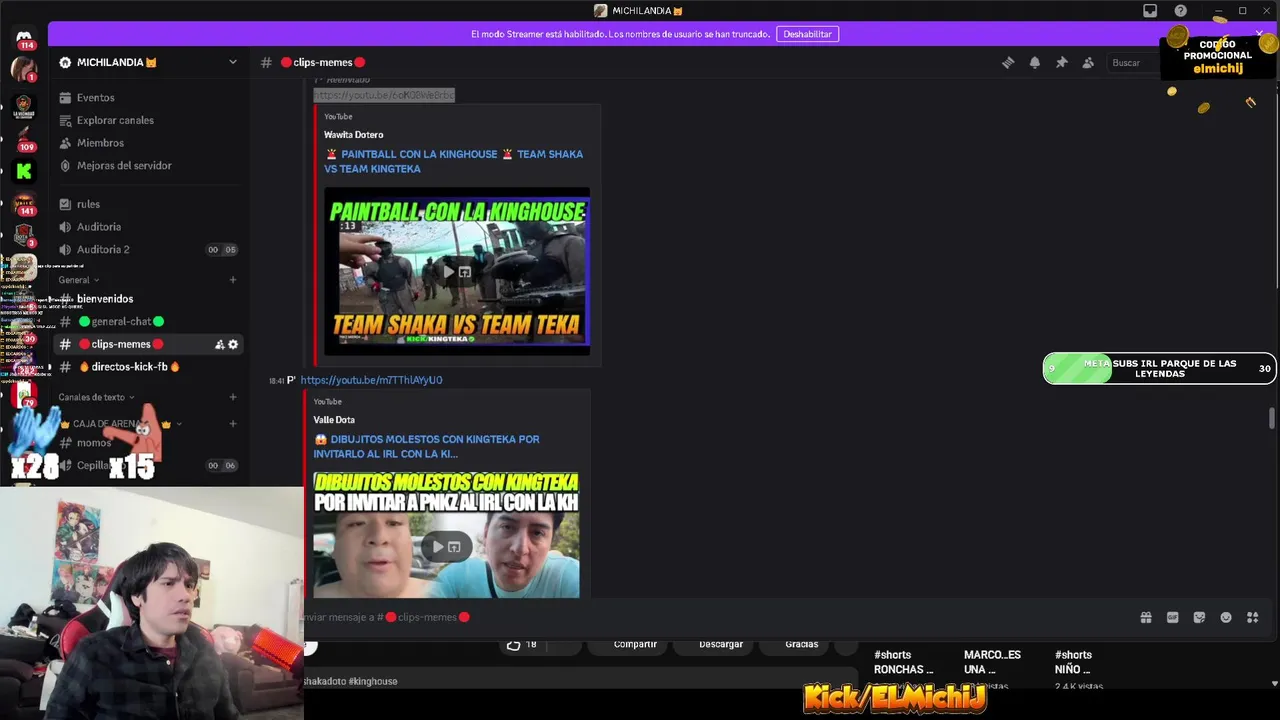Collapse the General category
Image resolution: width=1280 pixels, height=720 pixels.
click(x=79, y=280)
